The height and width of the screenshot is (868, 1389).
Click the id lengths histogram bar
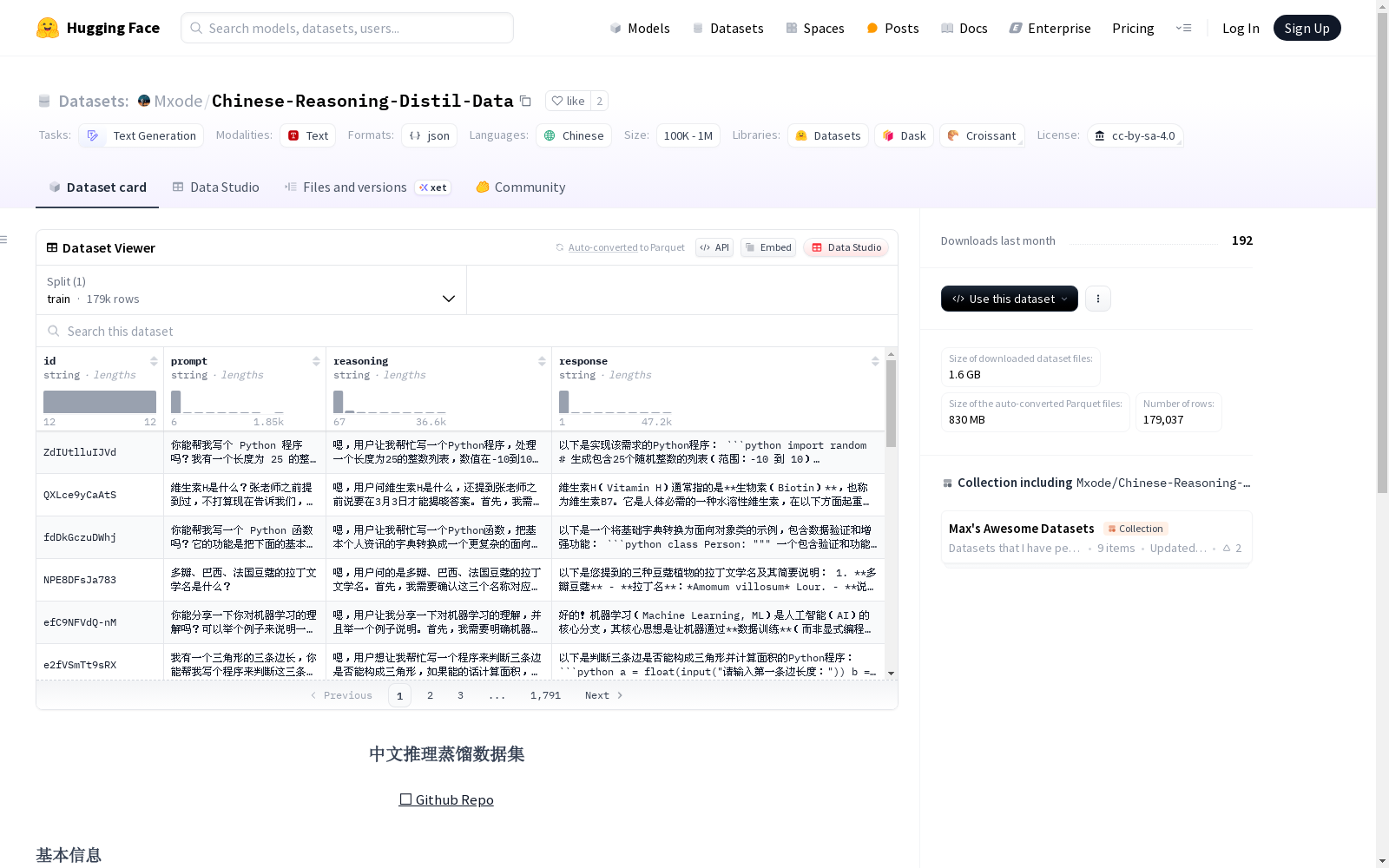point(100,402)
